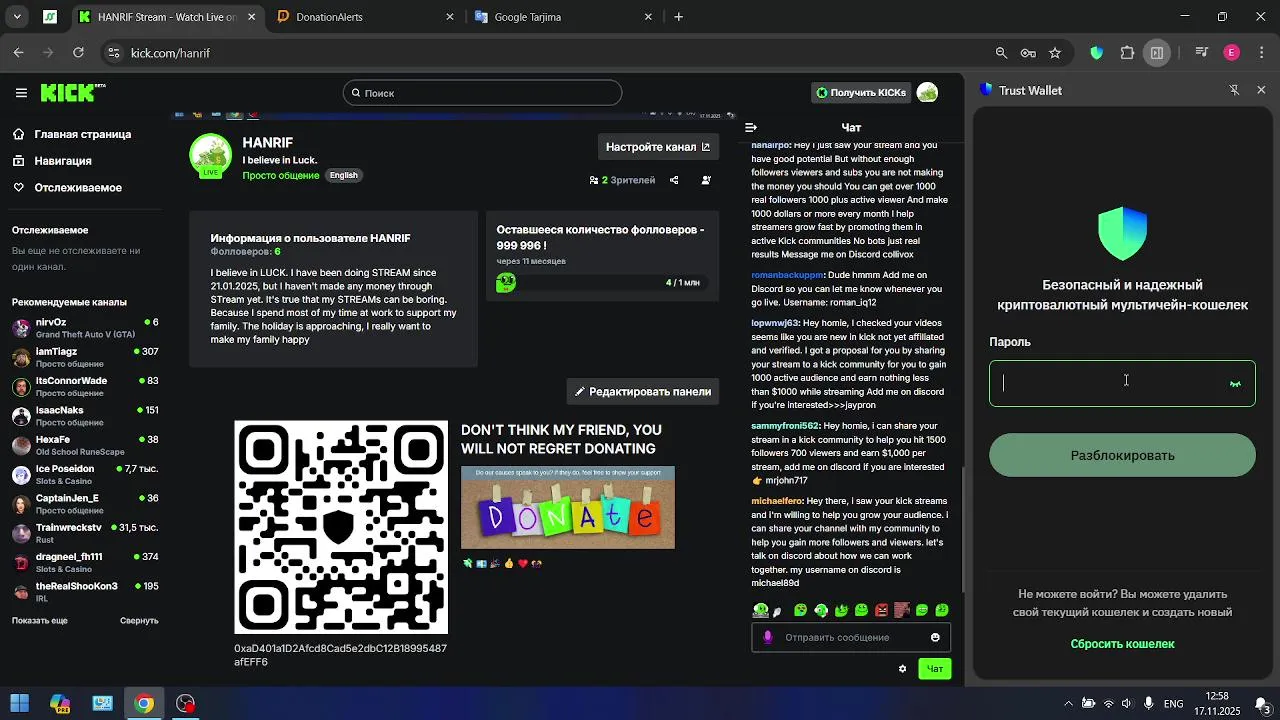
Task: Toggle the Chrome side panel button
Action: tap(1157, 53)
